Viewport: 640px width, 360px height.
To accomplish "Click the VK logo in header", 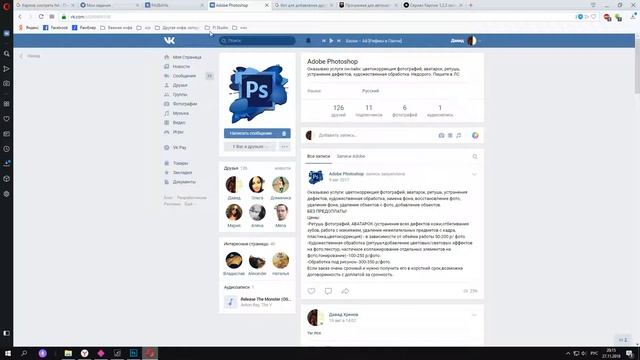I will (169, 40).
